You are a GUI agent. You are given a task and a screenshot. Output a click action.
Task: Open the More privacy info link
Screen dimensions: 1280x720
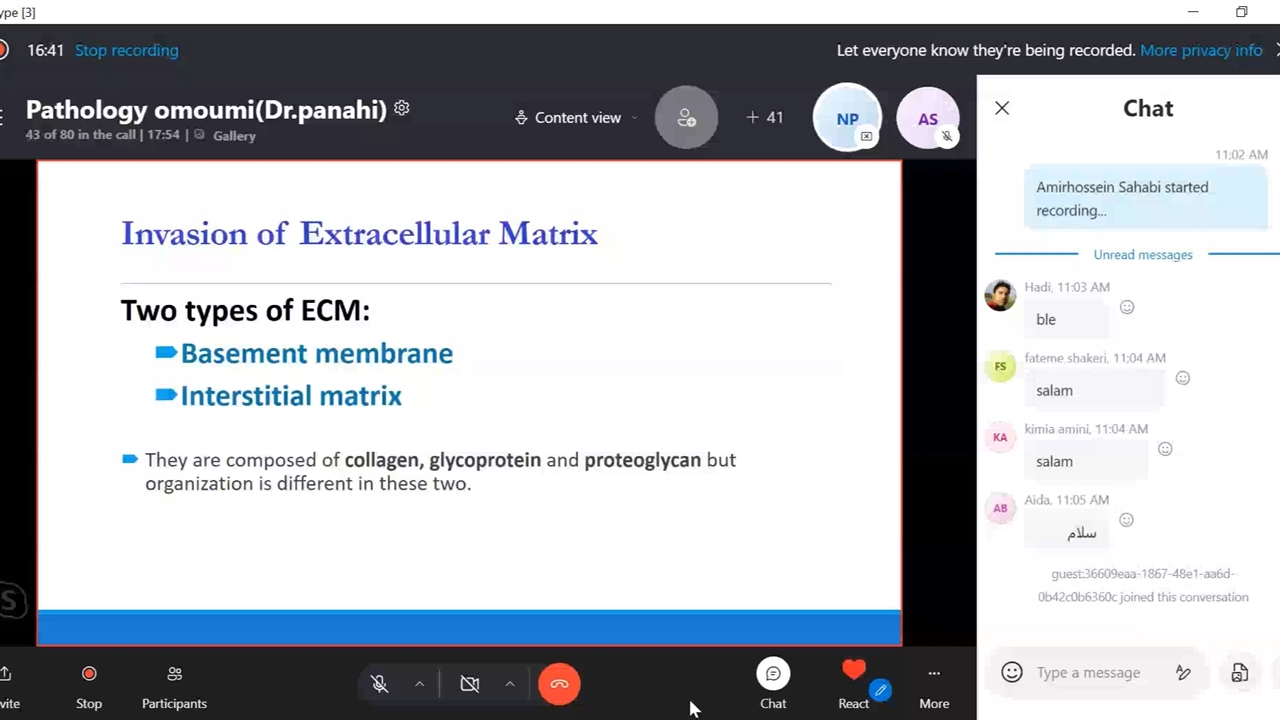tap(1201, 50)
